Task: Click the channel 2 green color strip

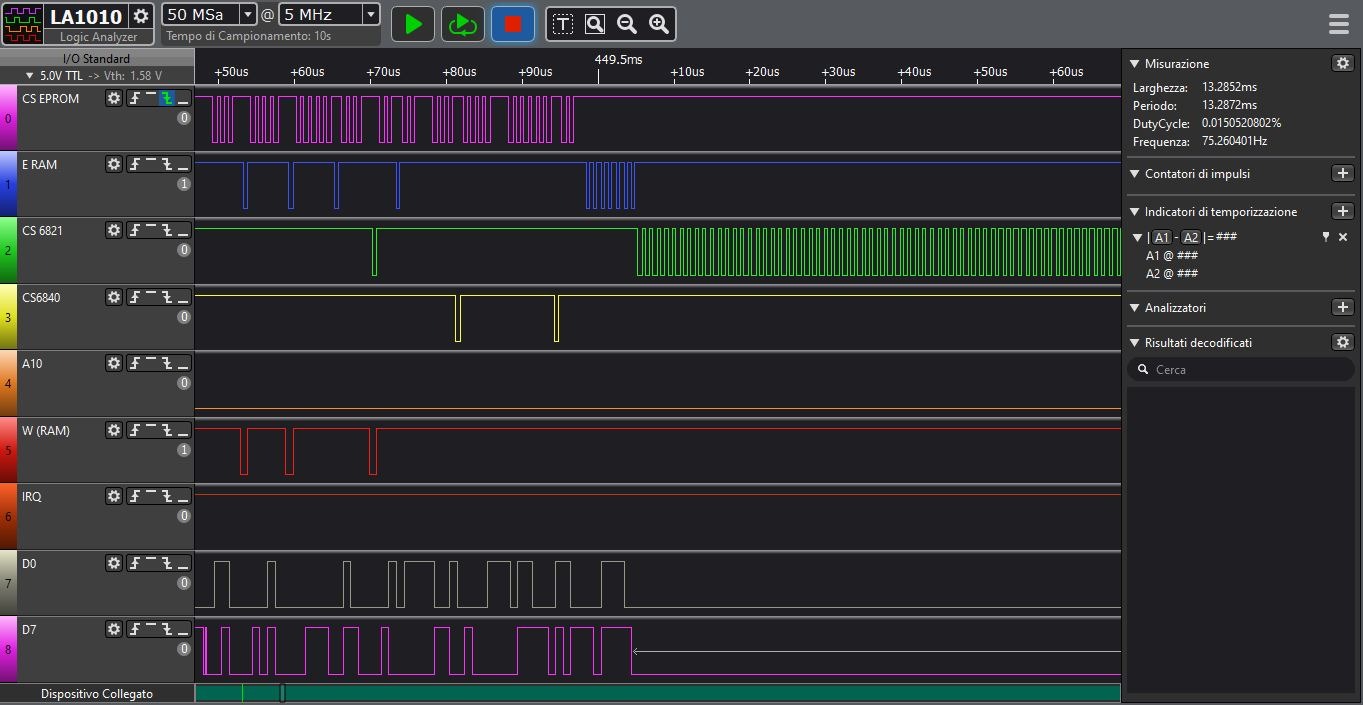Action: click(8, 250)
